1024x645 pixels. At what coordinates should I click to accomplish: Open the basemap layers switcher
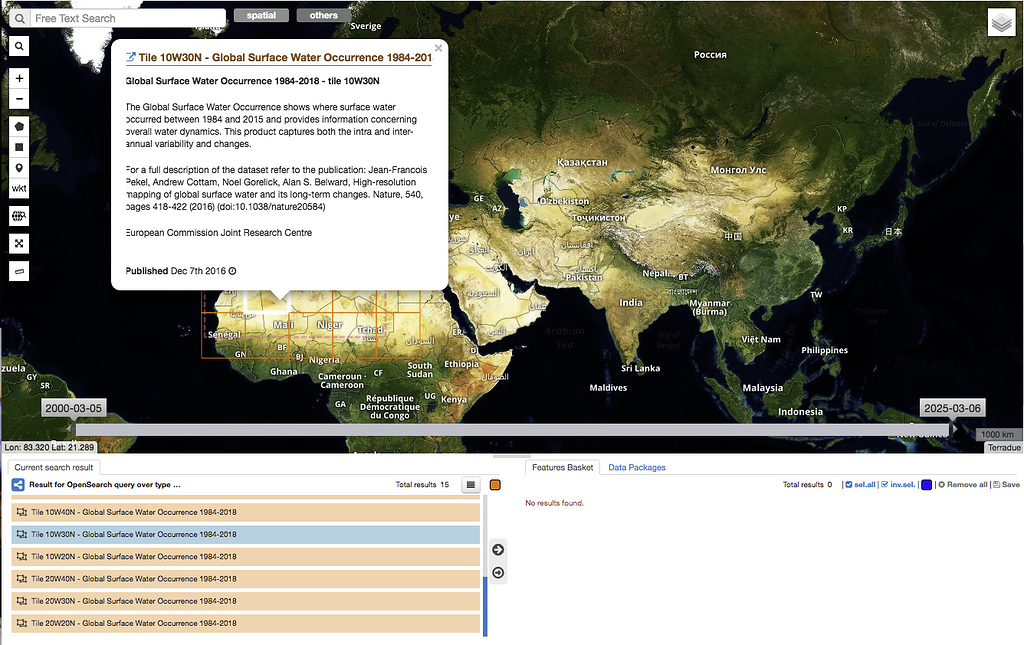(x=1001, y=21)
